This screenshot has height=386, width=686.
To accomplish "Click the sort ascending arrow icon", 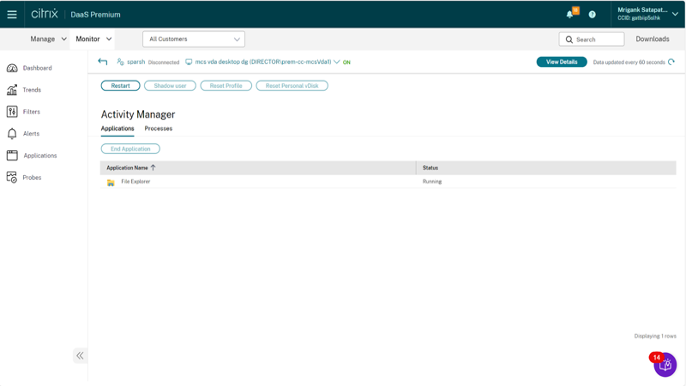I will pos(153,168).
